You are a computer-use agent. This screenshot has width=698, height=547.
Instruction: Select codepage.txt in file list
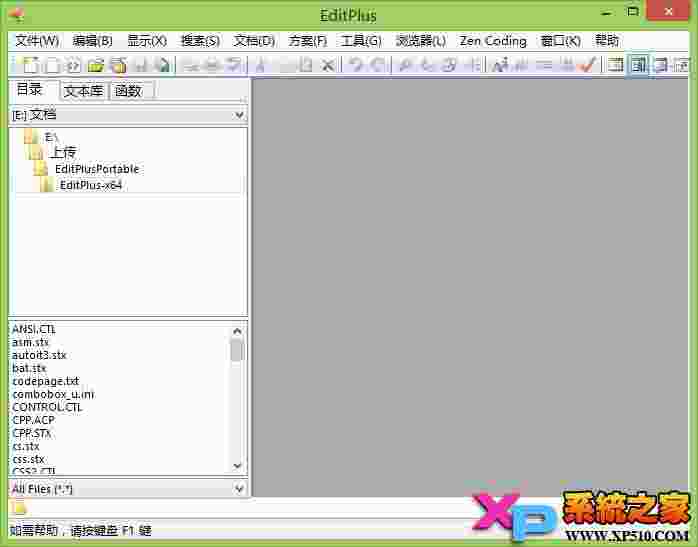pos(45,381)
